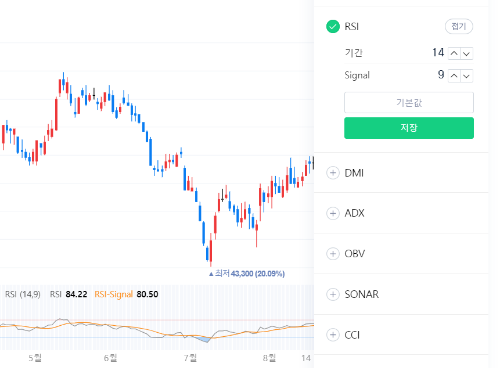
Task: Add the SONAR indicator plus icon
Action: (x=333, y=294)
